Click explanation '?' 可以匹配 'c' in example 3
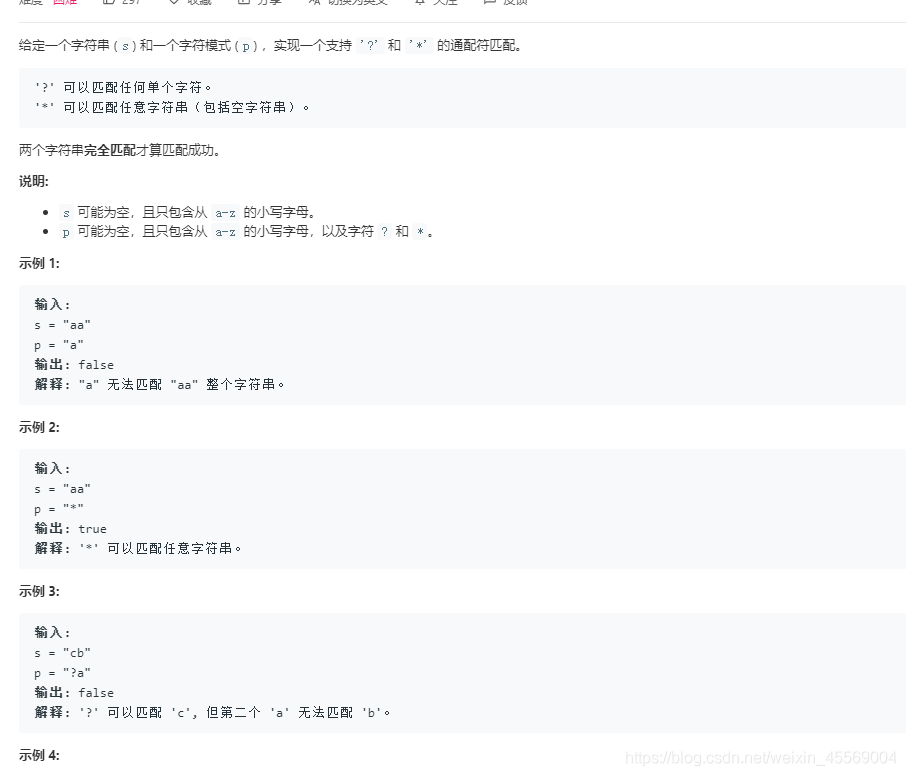Screen dimensions: 906x776 (x=213, y=712)
